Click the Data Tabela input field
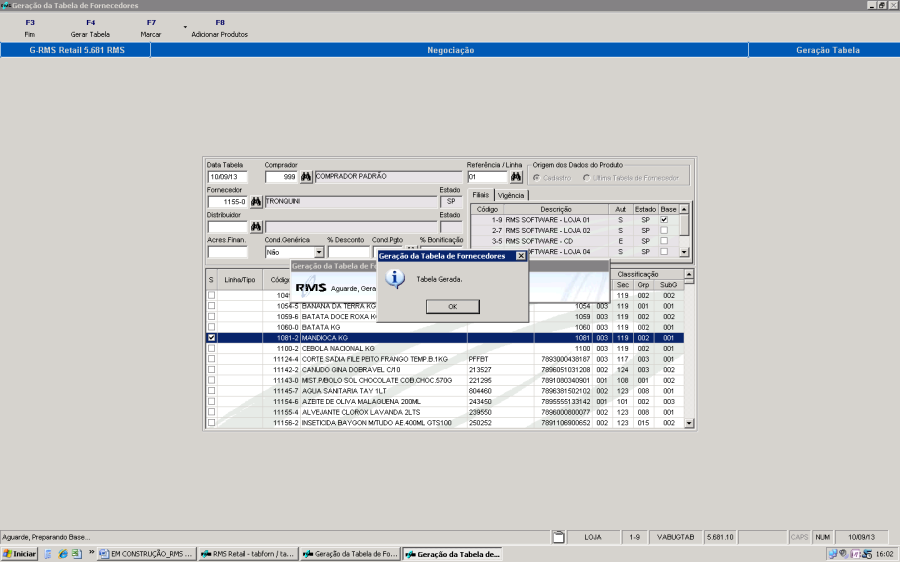 (227, 177)
